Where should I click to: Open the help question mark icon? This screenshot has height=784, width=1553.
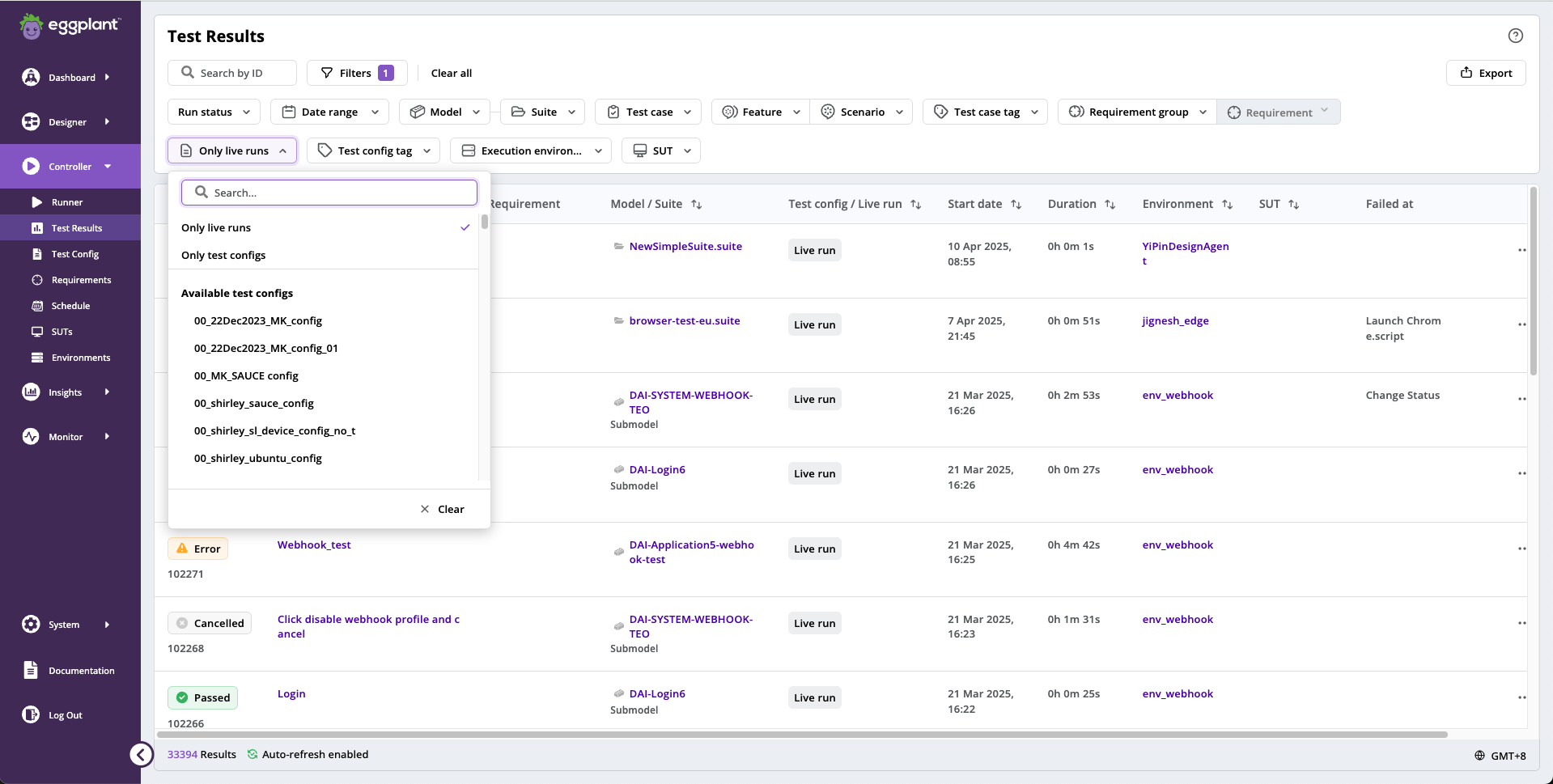click(1515, 36)
